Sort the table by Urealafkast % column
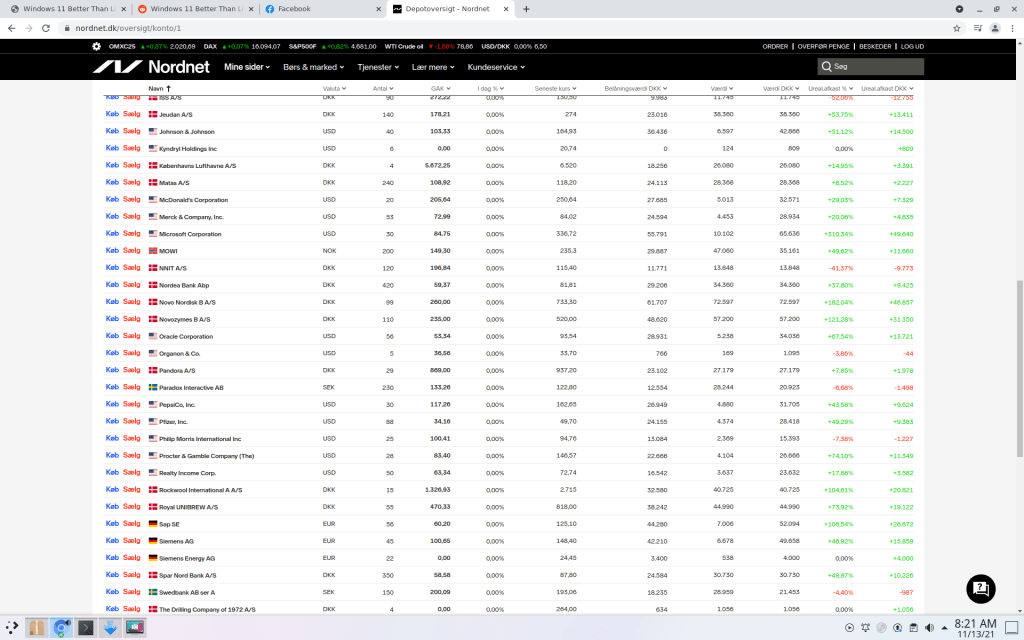This screenshot has width=1024, height=640. [832, 88]
